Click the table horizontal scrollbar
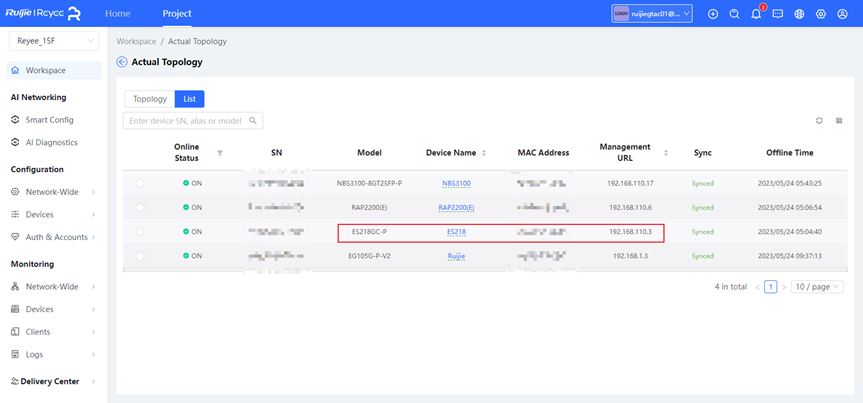Viewport: 863px width, 403px height. (x=485, y=270)
